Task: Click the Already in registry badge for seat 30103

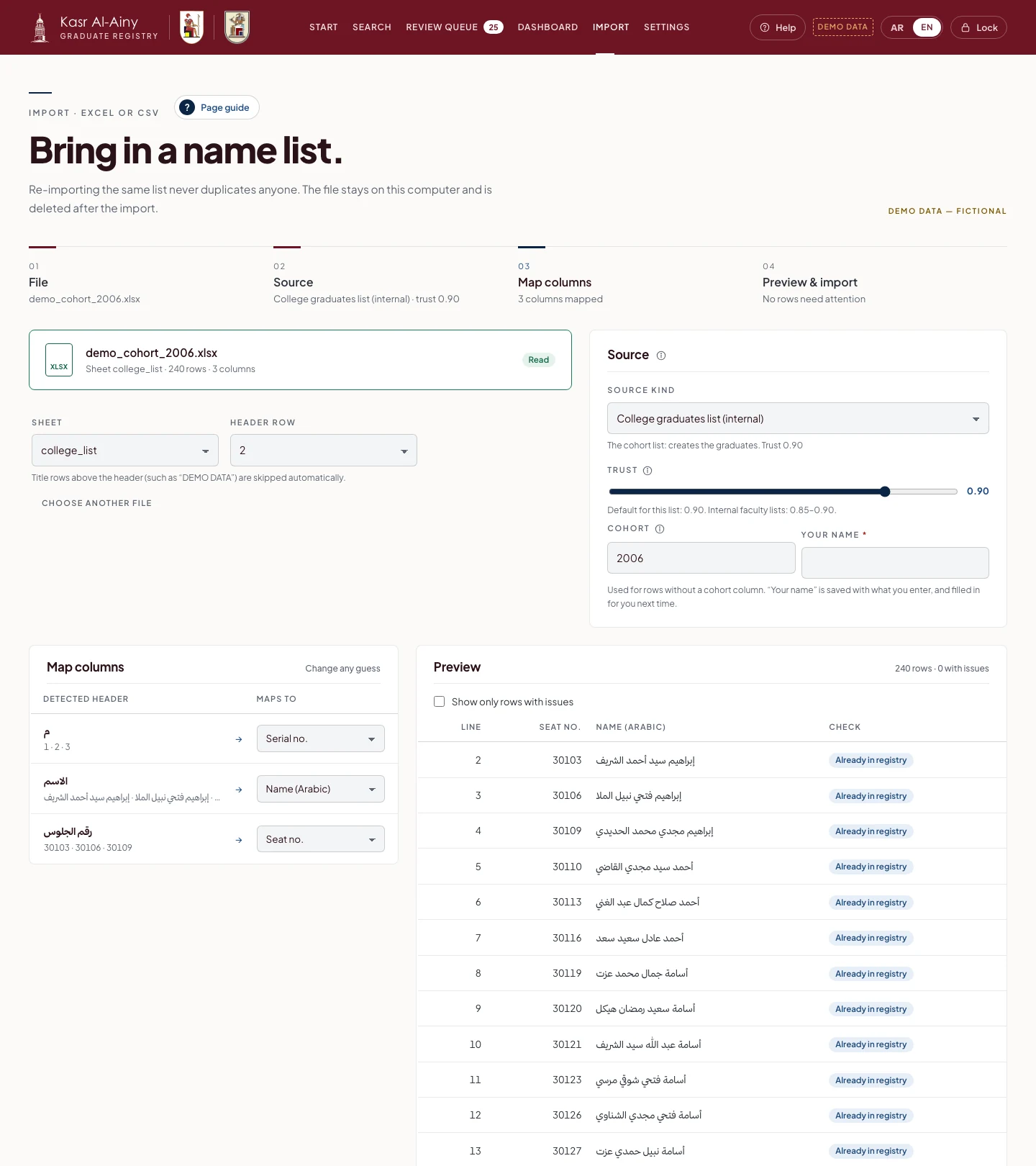Action: click(871, 761)
